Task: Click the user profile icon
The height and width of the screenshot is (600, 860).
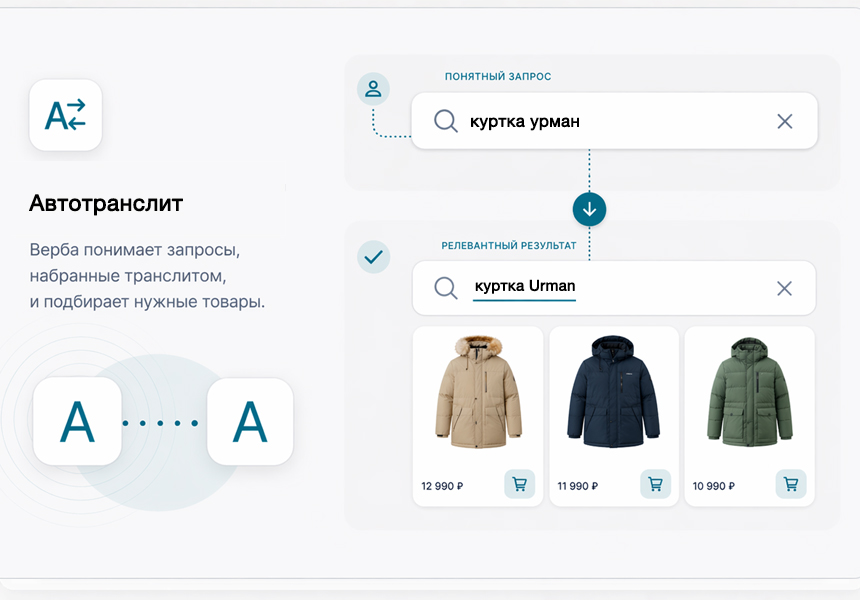Action: 373,89
